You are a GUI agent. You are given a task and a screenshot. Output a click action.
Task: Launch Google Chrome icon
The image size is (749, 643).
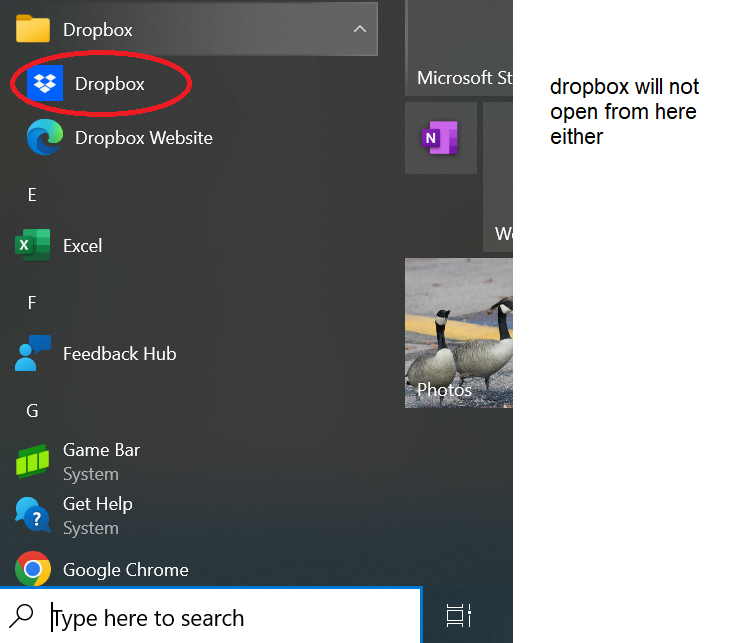[x=32, y=569]
